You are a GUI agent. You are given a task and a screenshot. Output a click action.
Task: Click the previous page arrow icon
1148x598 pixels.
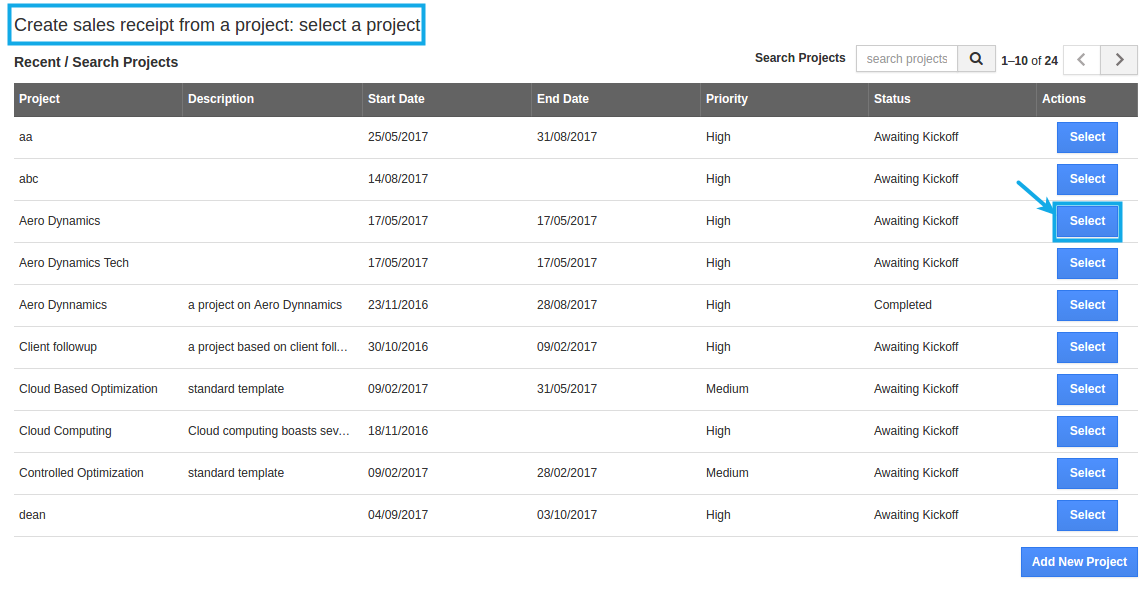tap(1081, 60)
